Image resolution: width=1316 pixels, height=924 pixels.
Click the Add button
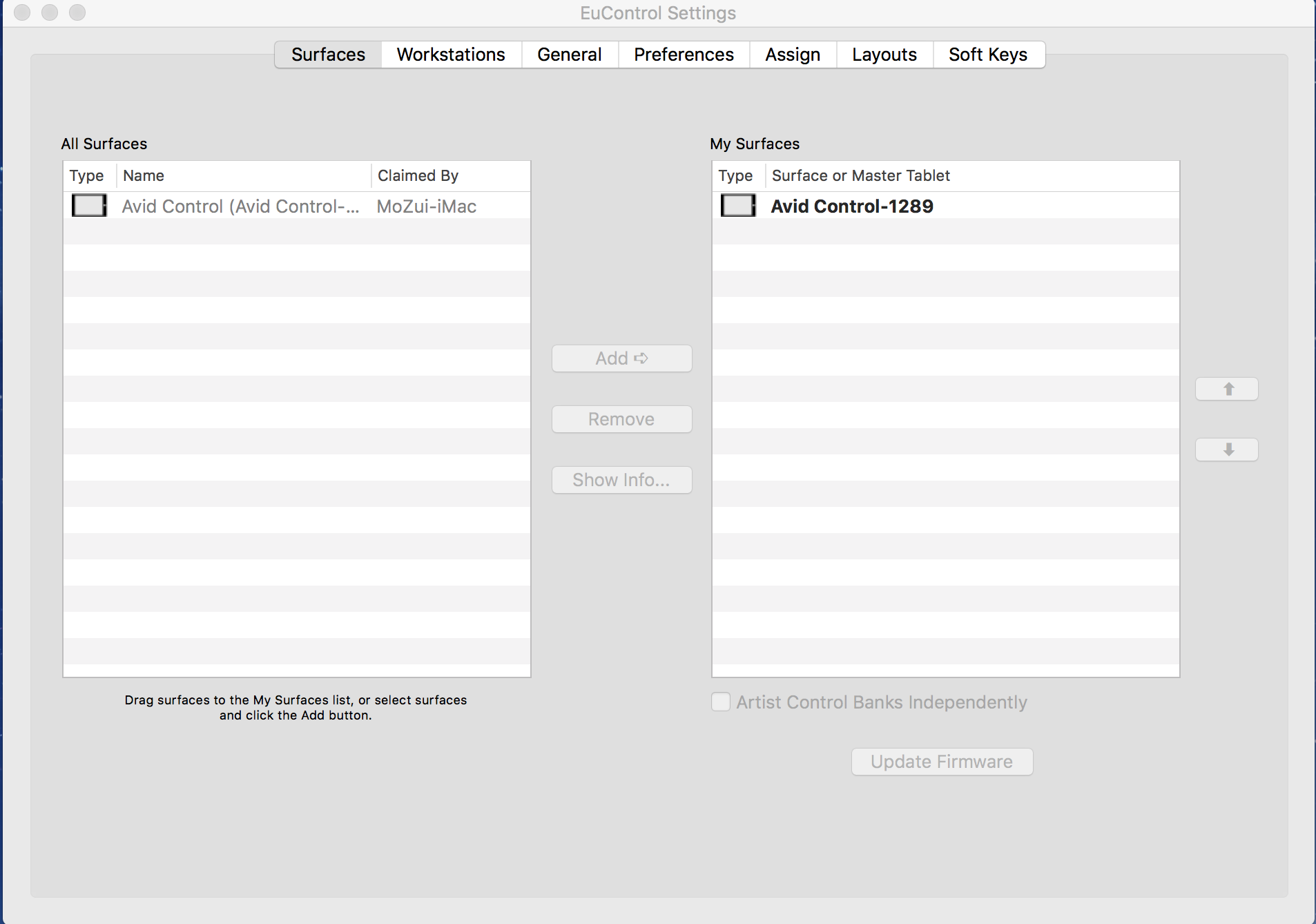tap(621, 358)
